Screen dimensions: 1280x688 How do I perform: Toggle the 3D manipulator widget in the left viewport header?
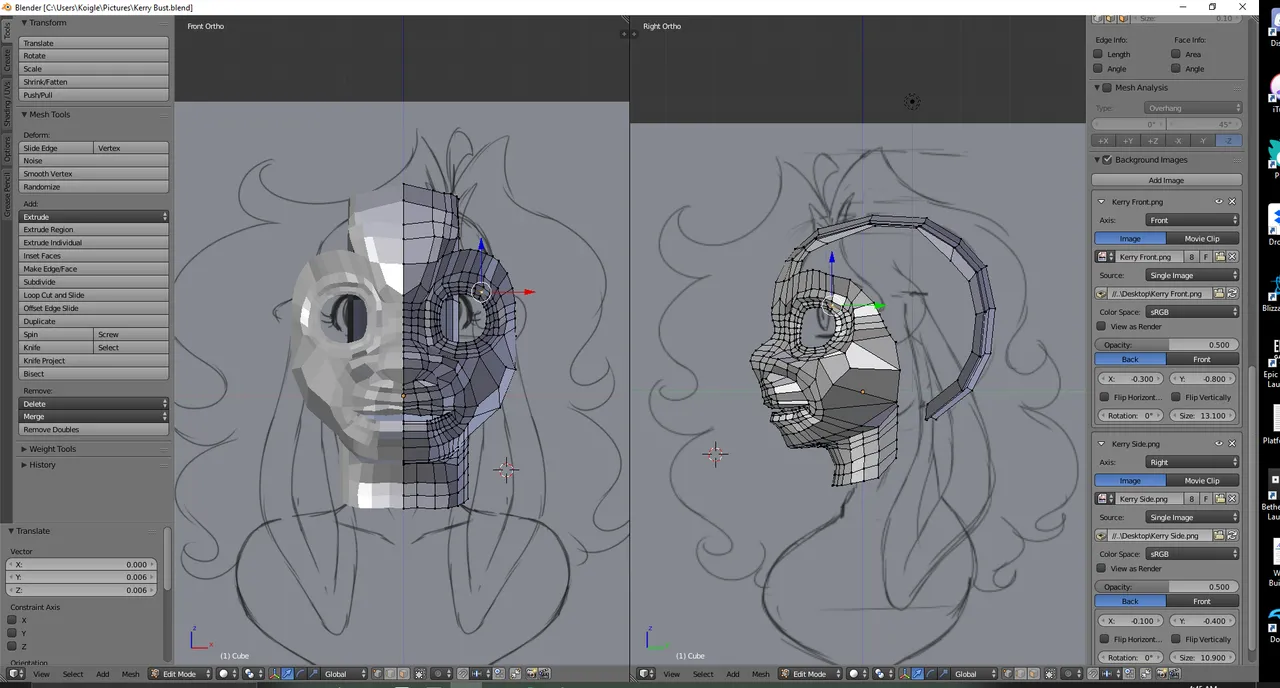[x=274, y=674]
